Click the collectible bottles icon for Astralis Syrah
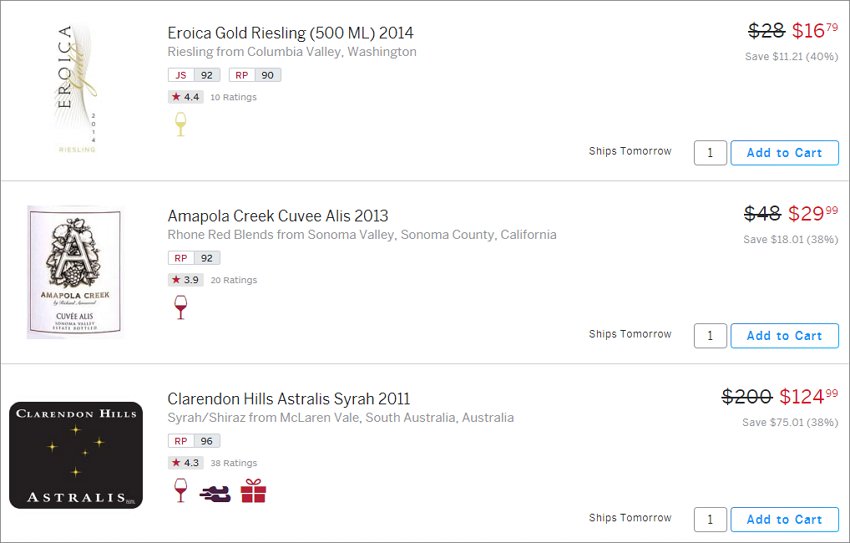The width and height of the screenshot is (850, 543). [215, 493]
